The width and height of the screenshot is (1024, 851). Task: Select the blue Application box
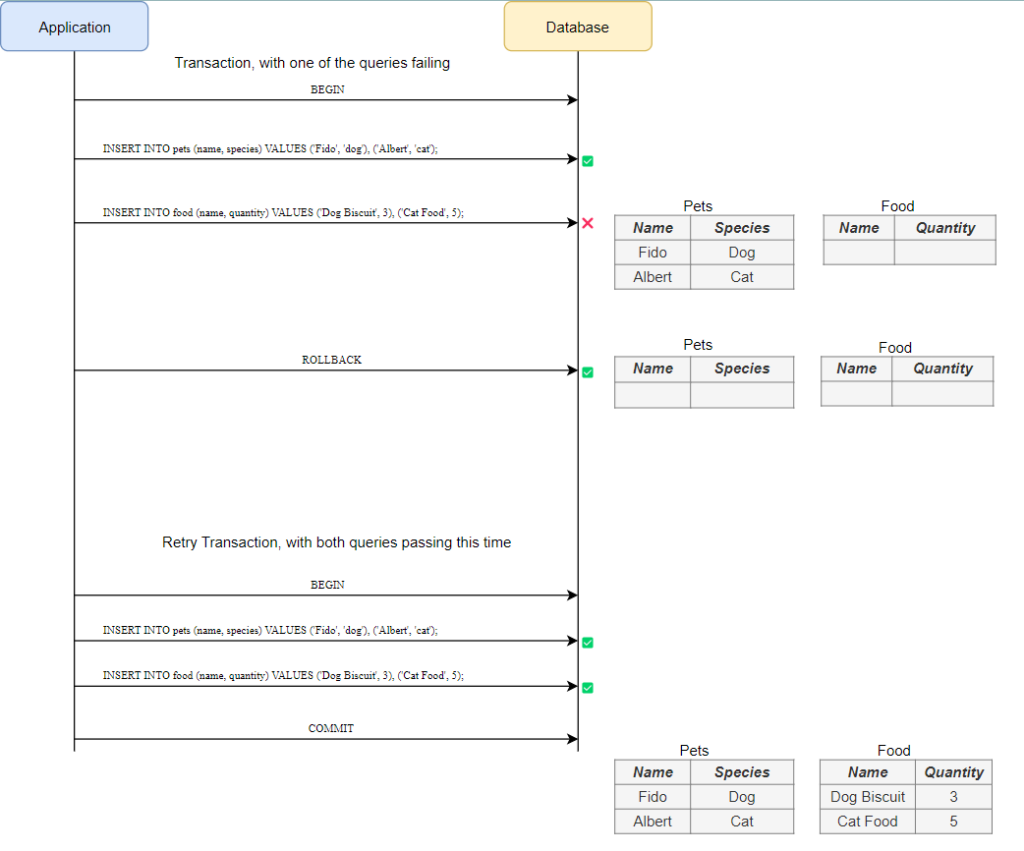click(74, 27)
